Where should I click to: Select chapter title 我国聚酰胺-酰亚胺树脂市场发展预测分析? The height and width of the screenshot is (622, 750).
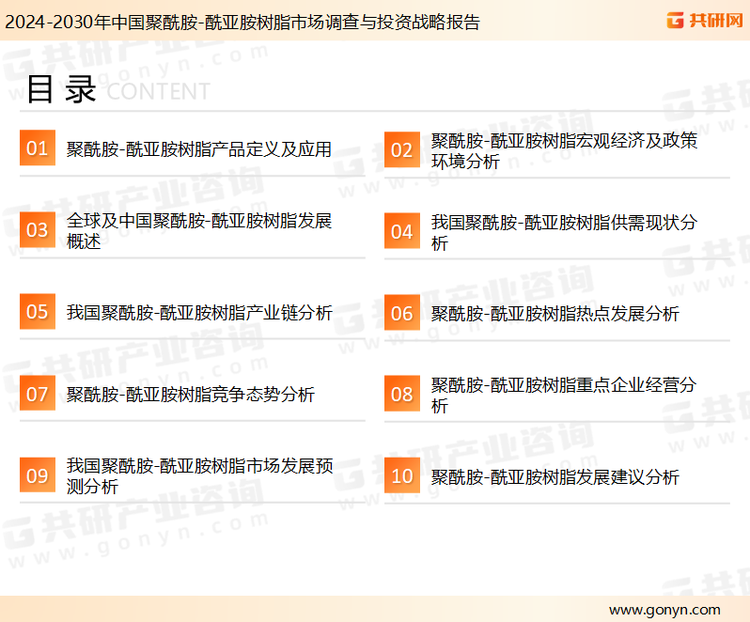(x=199, y=476)
